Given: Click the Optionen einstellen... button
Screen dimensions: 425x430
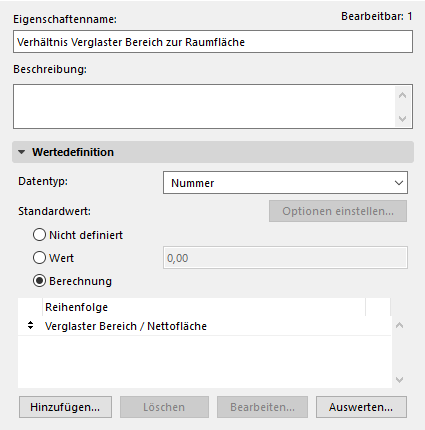Looking at the screenshot, I should [338, 211].
